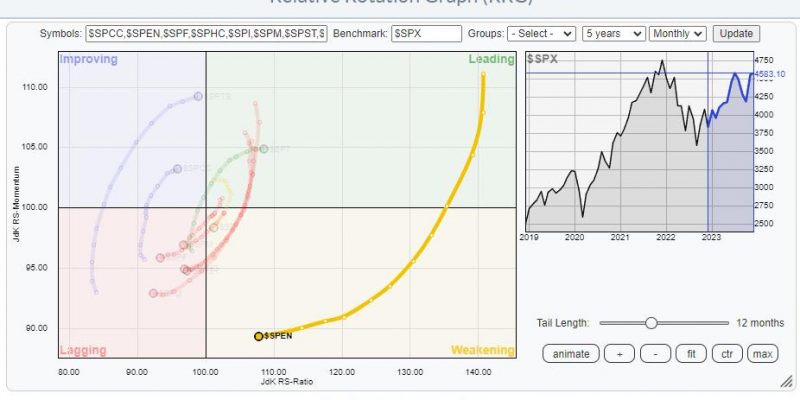The image size is (800, 400).
Task: Click the Tail Length slider handle
Action: tap(651, 323)
